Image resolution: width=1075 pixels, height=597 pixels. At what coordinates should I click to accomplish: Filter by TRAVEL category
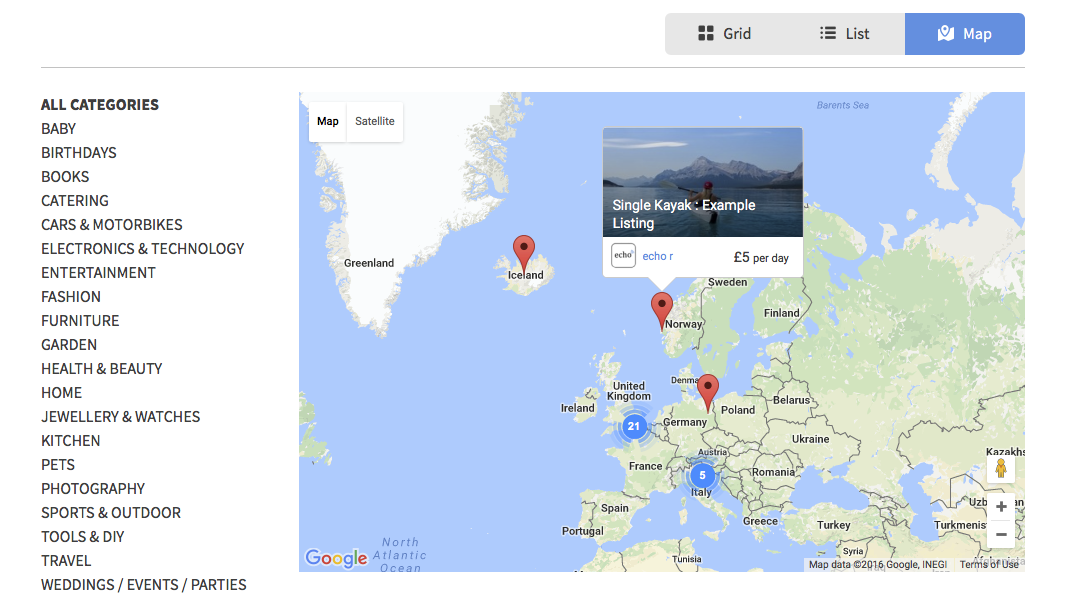point(66,561)
